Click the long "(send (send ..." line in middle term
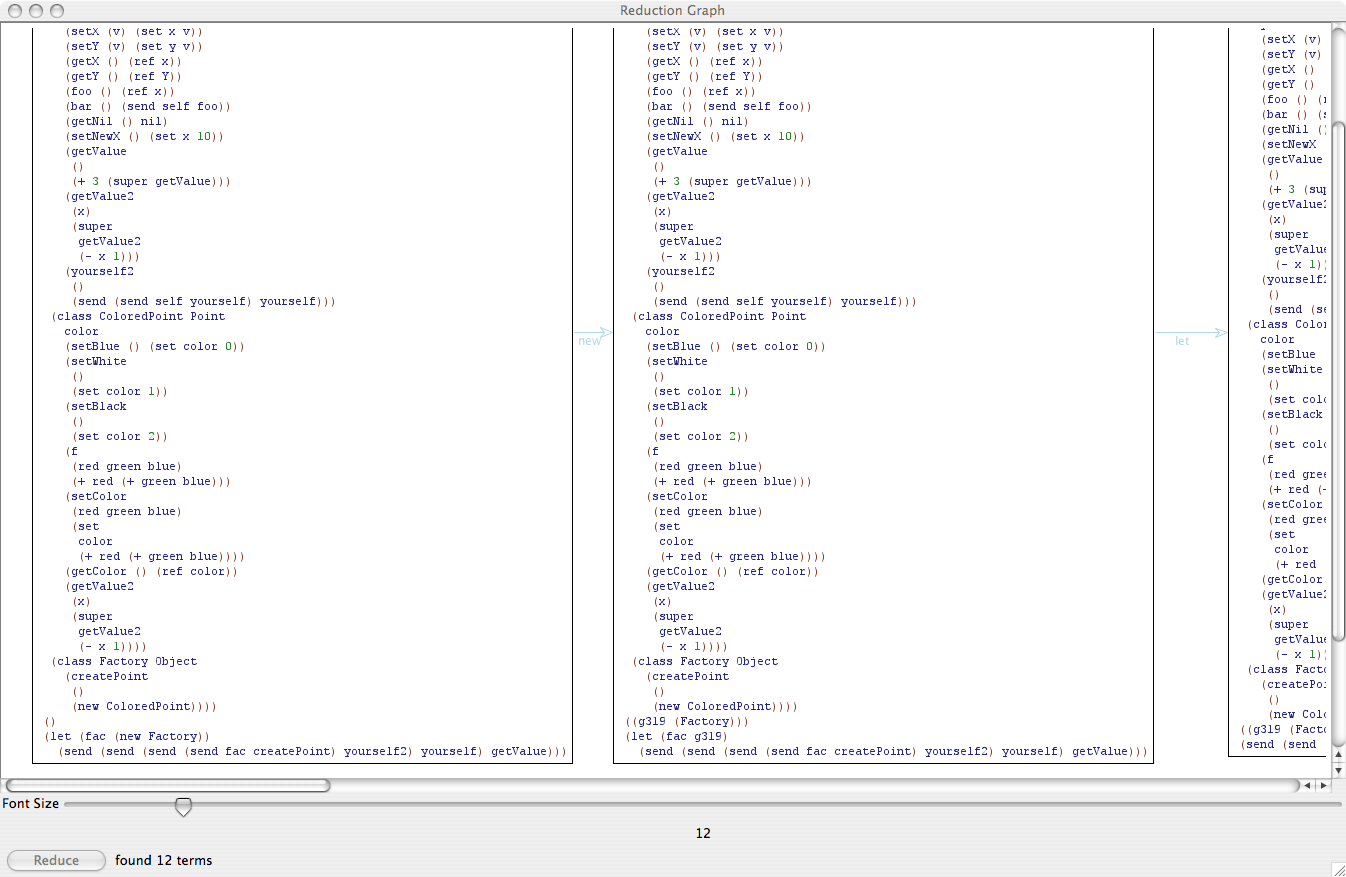This screenshot has height=877, width=1346. (x=894, y=751)
